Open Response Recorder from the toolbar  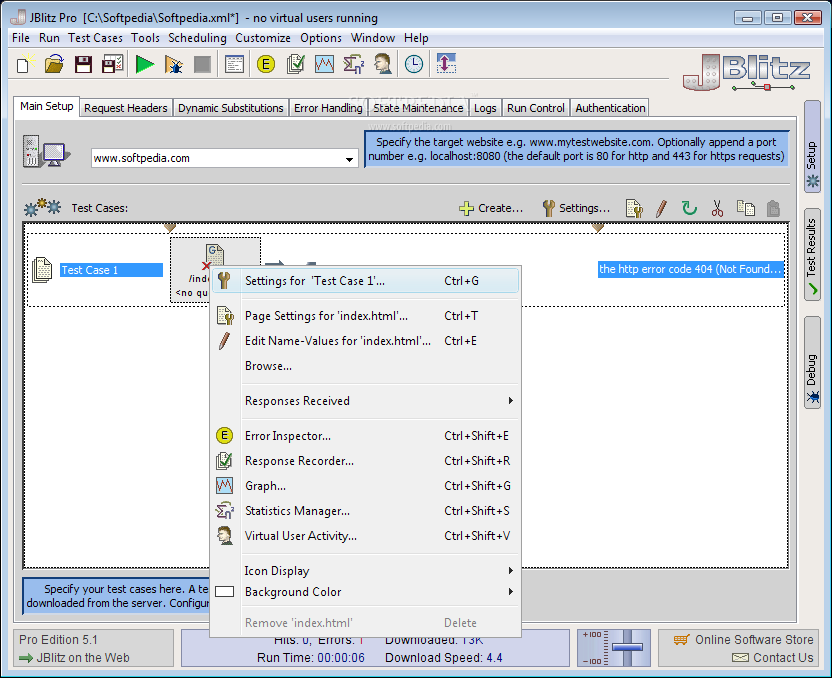295,64
